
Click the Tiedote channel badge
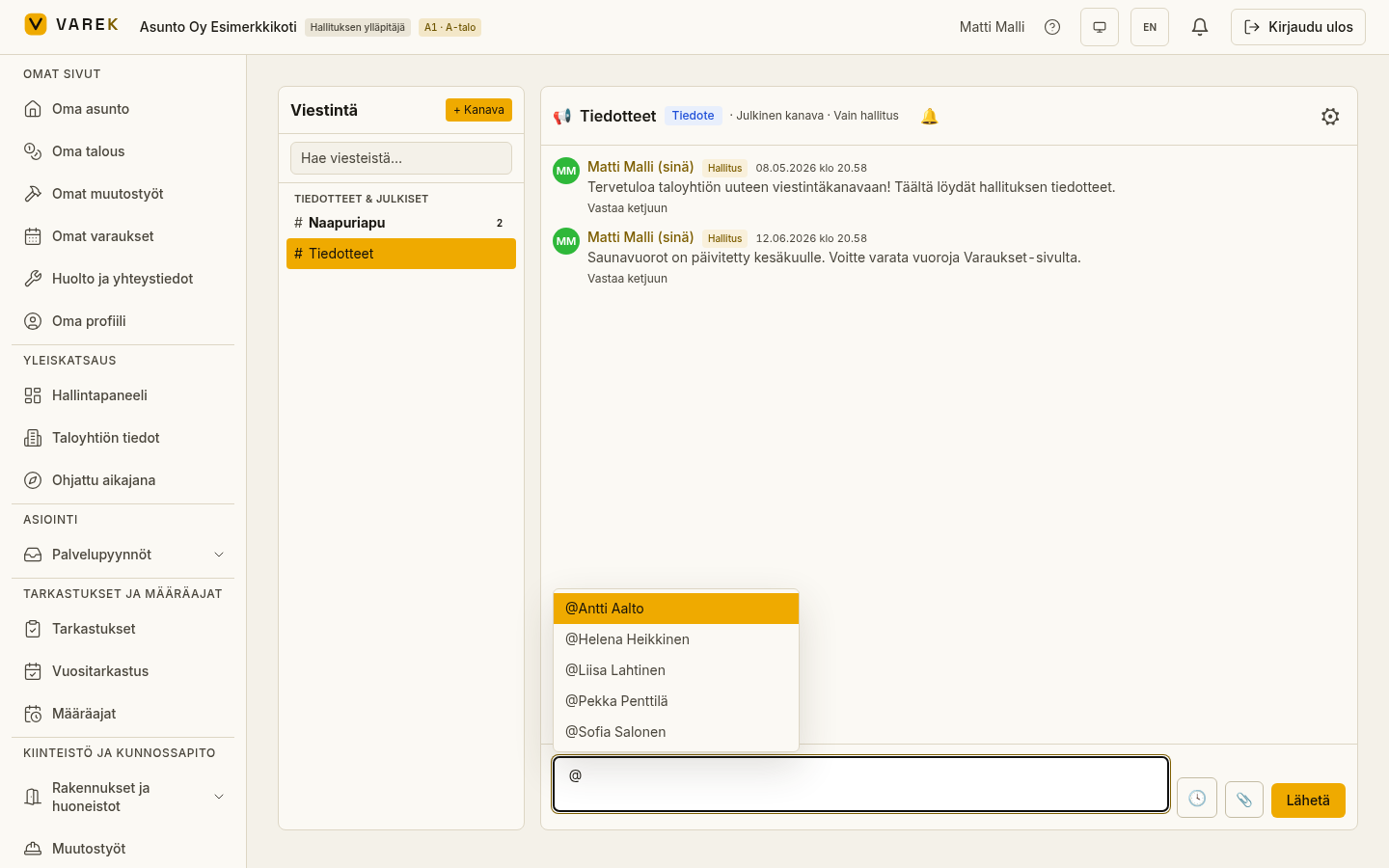pos(693,116)
